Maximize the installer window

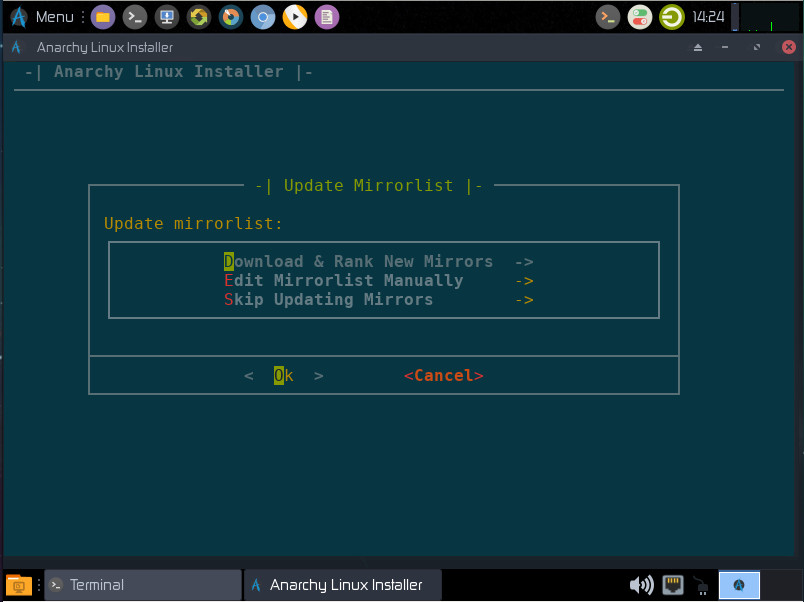pyautogui.click(x=757, y=47)
